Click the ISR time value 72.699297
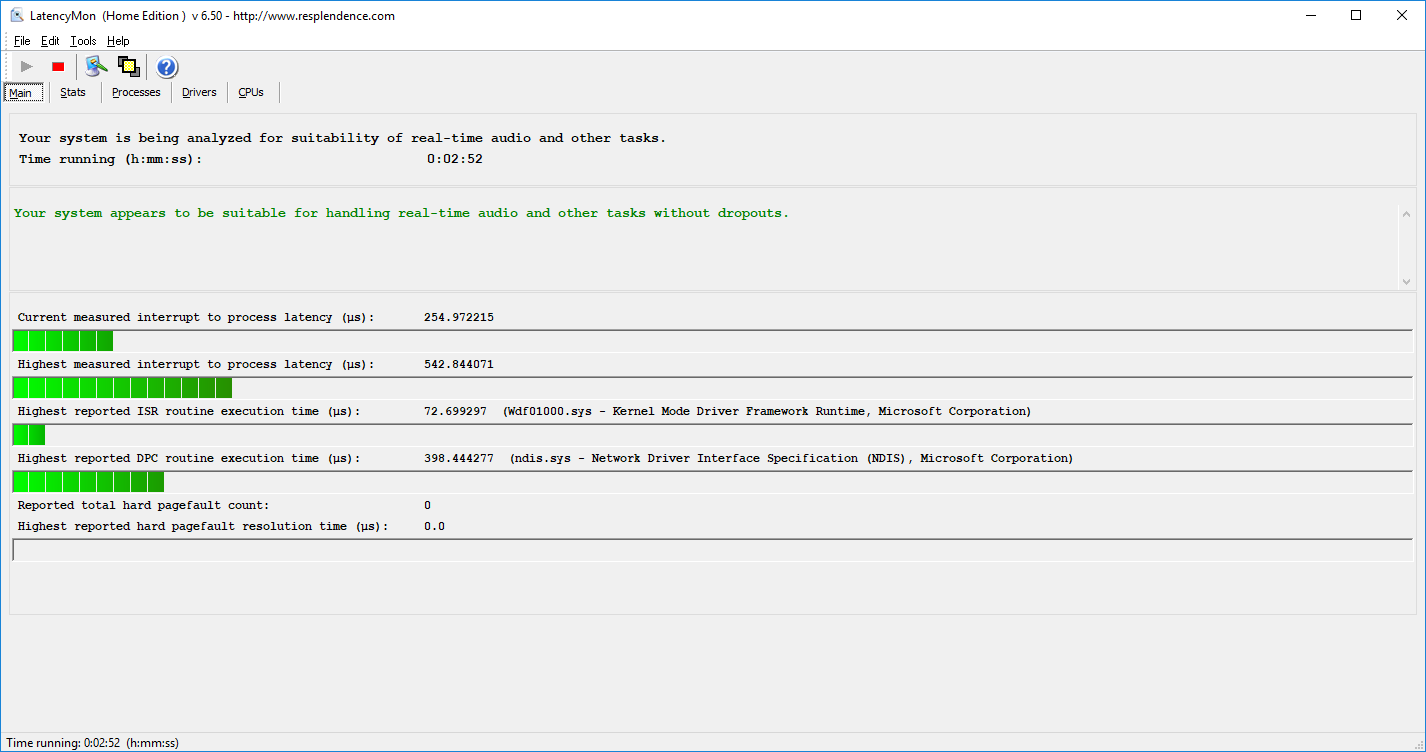The image size is (1426, 752). (455, 411)
